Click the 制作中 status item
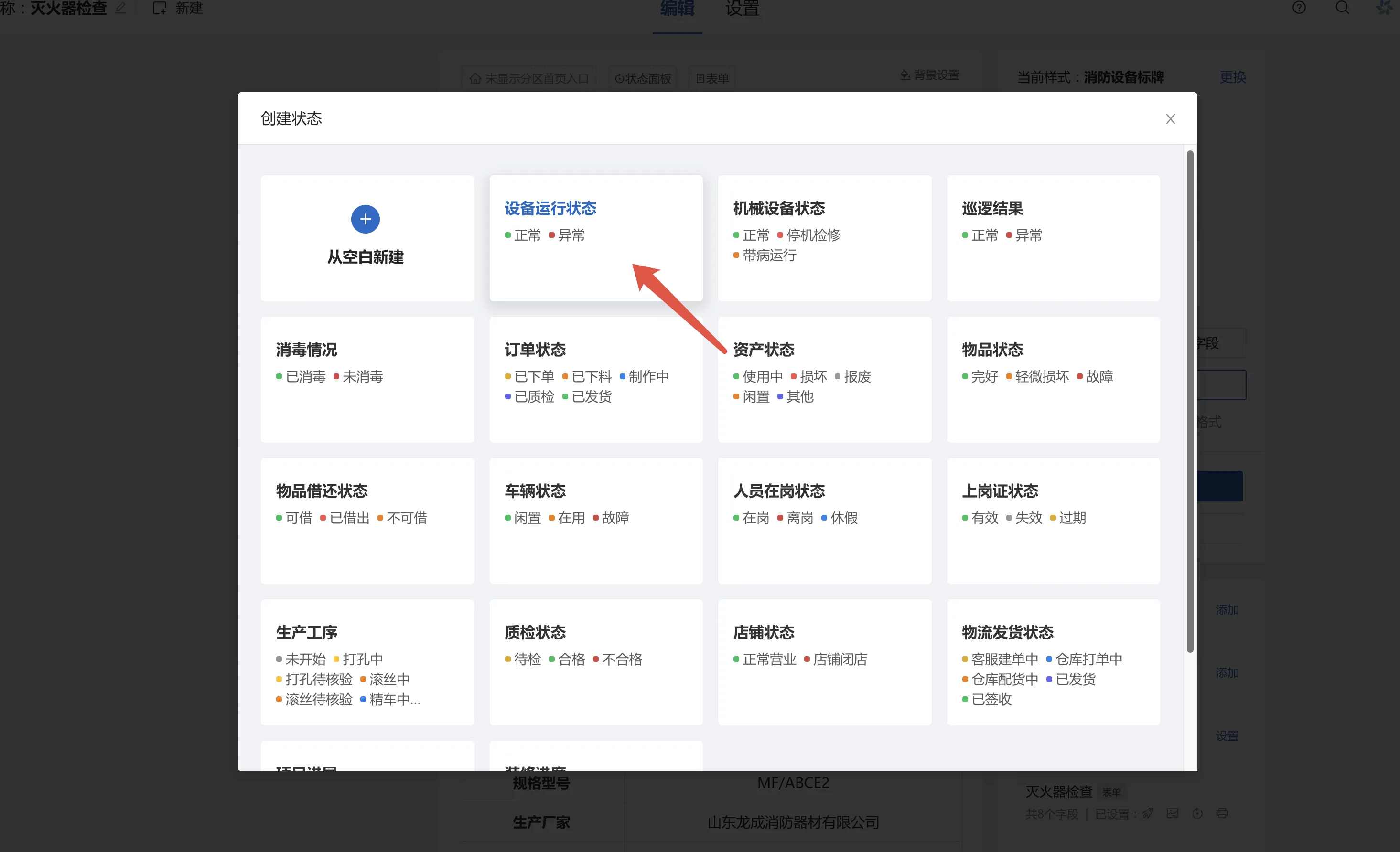 coord(644,377)
